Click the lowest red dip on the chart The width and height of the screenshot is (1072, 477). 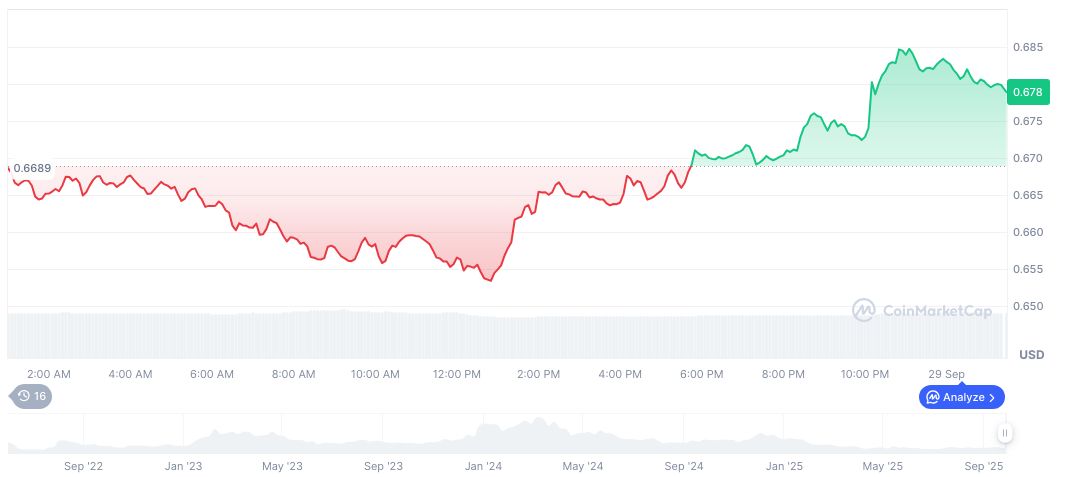489,280
